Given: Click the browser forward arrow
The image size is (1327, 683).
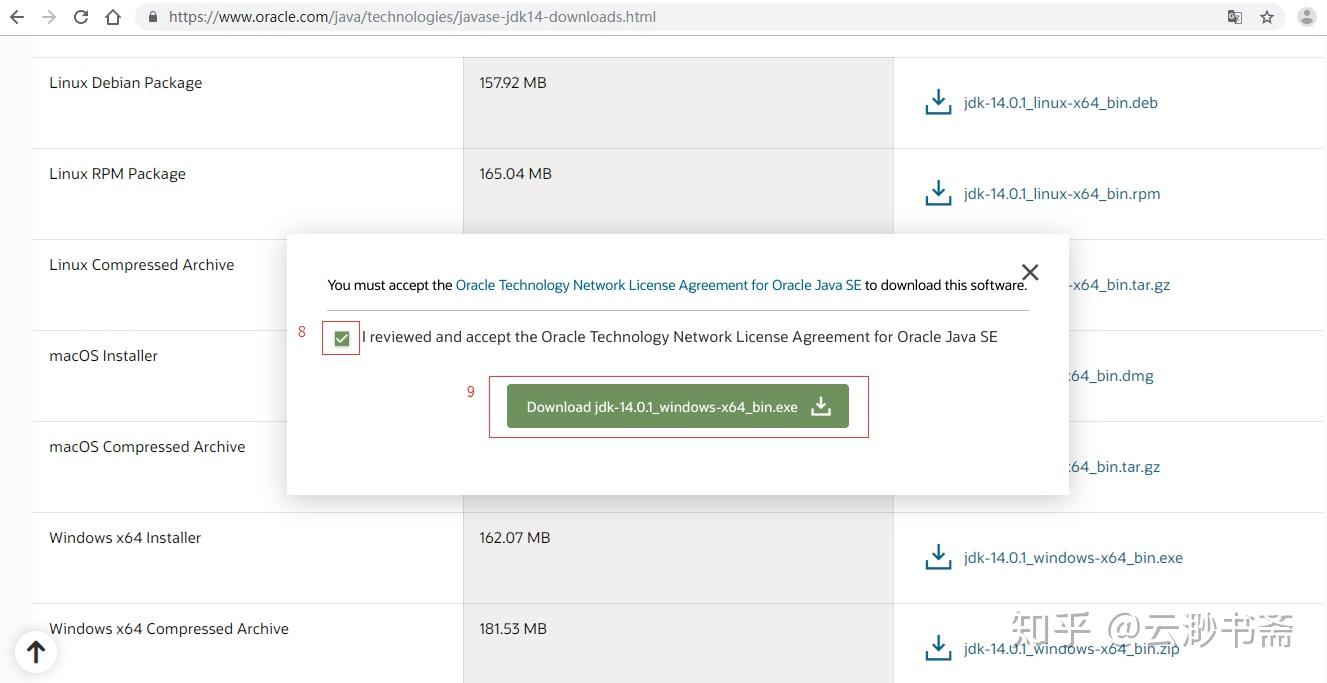Looking at the screenshot, I should click(x=49, y=17).
